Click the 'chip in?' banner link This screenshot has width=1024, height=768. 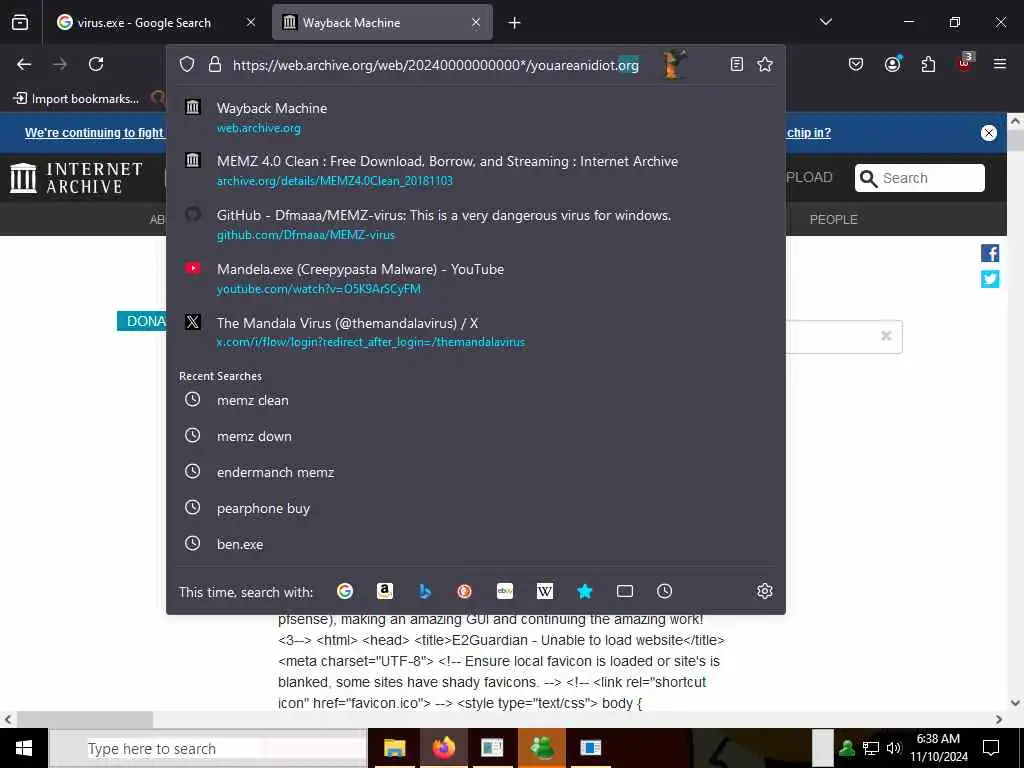[808, 133]
